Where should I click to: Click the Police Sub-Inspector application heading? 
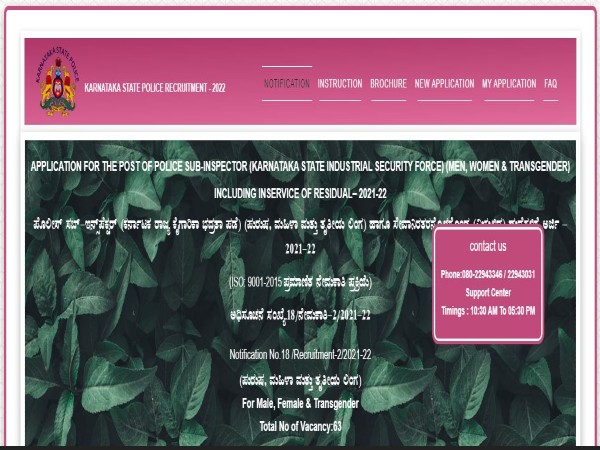[x=300, y=166]
